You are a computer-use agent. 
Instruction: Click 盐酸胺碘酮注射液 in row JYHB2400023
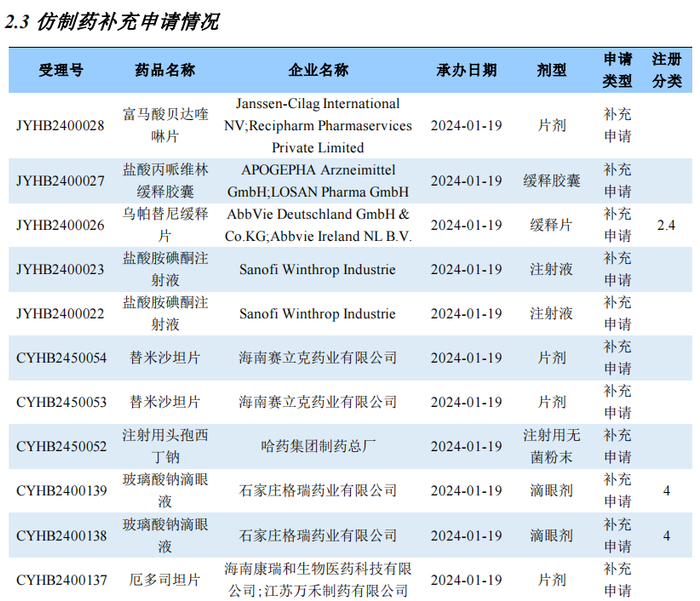click(165, 269)
